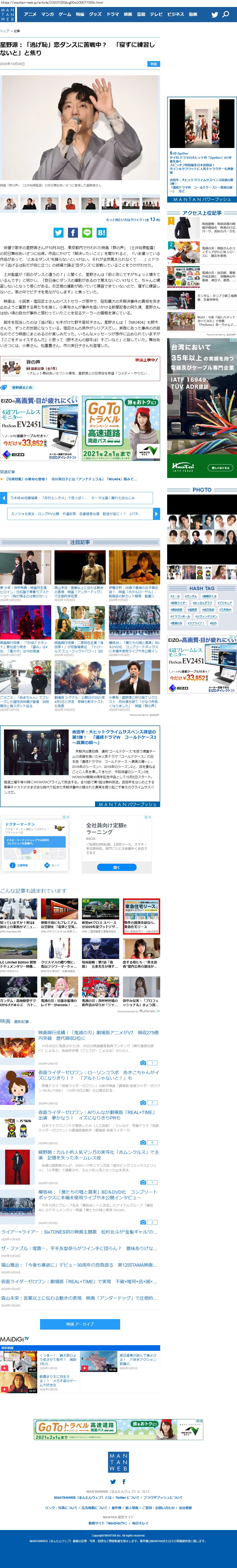Viewport: 237px width, 1568px height.
Task: Share article via green LINE button
Action: point(87,233)
